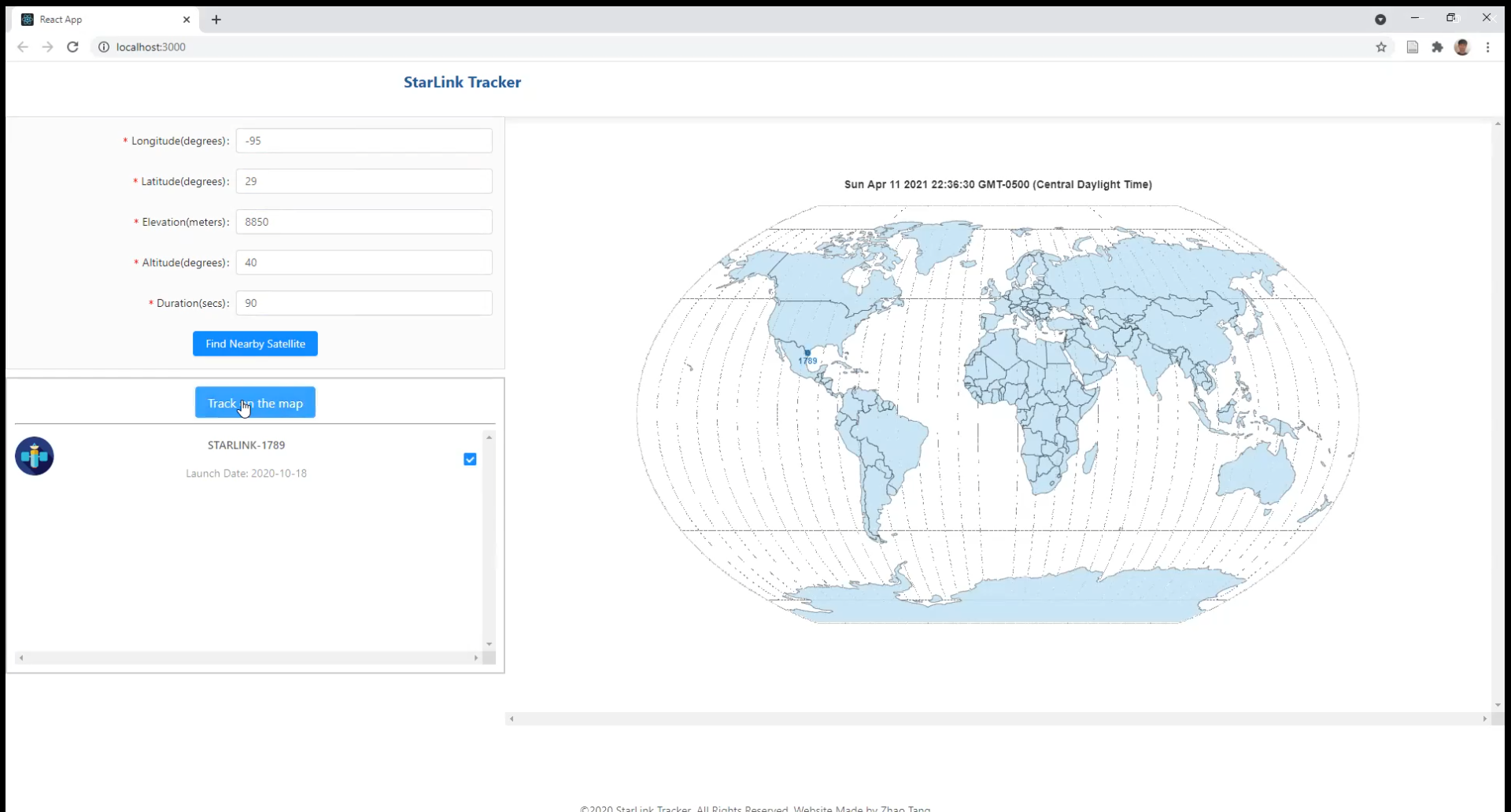1511x812 pixels.
Task: Click the footer copyright text
Action: [755, 808]
